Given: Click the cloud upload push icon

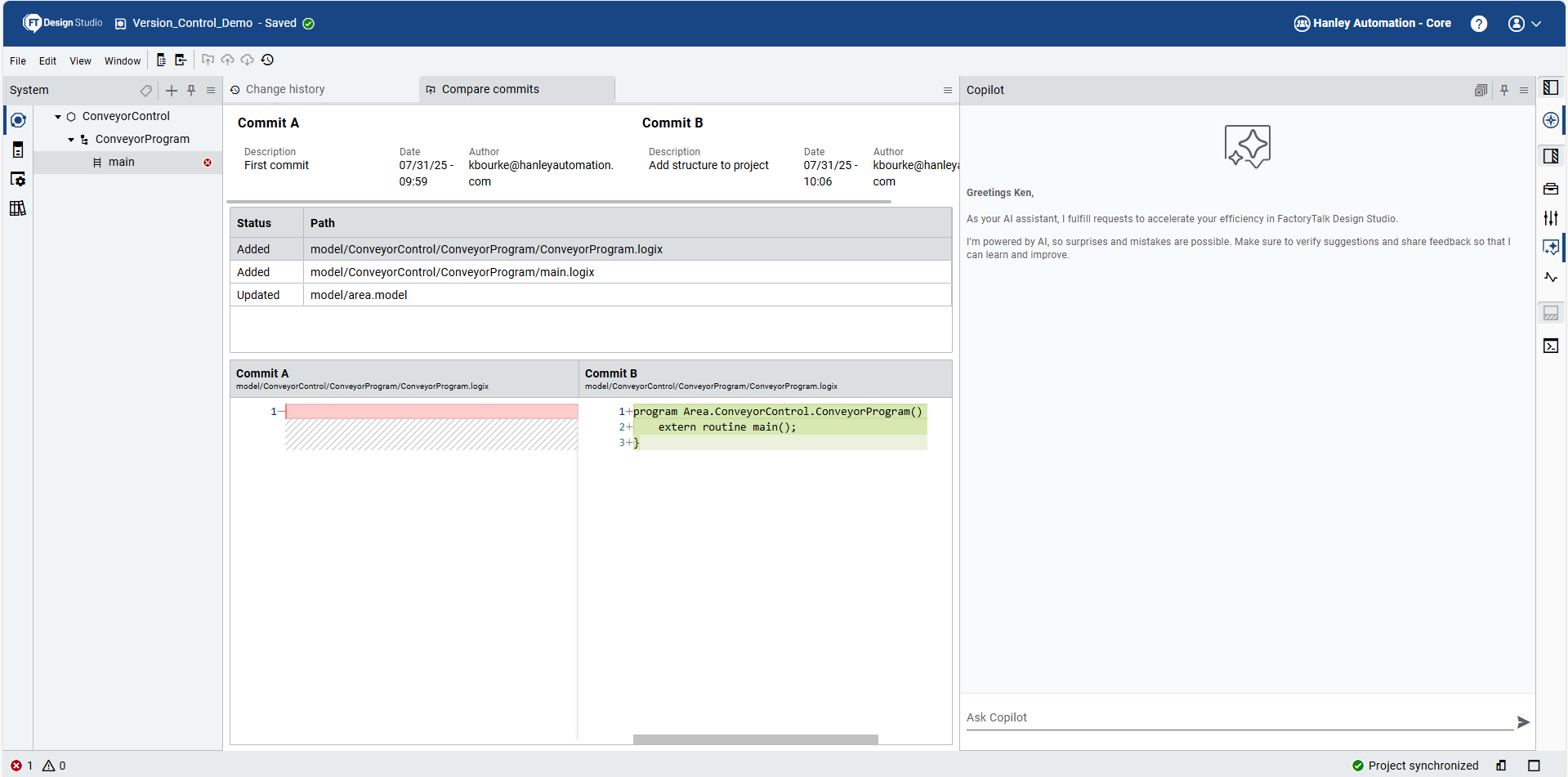Looking at the screenshot, I should pyautogui.click(x=227, y=60).
